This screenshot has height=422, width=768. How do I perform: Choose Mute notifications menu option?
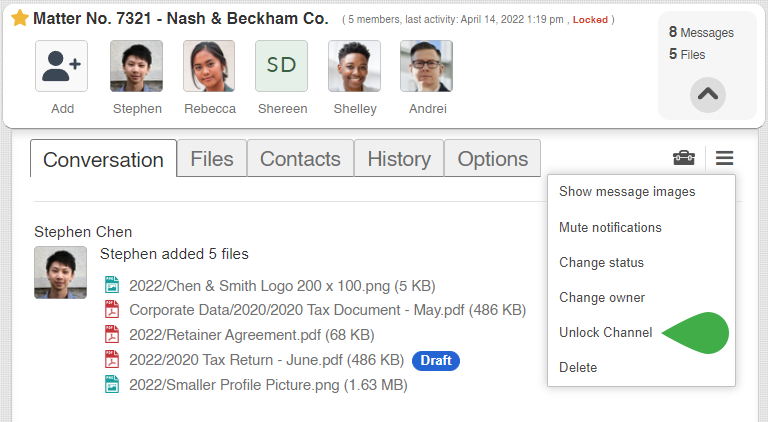[610, 228]
